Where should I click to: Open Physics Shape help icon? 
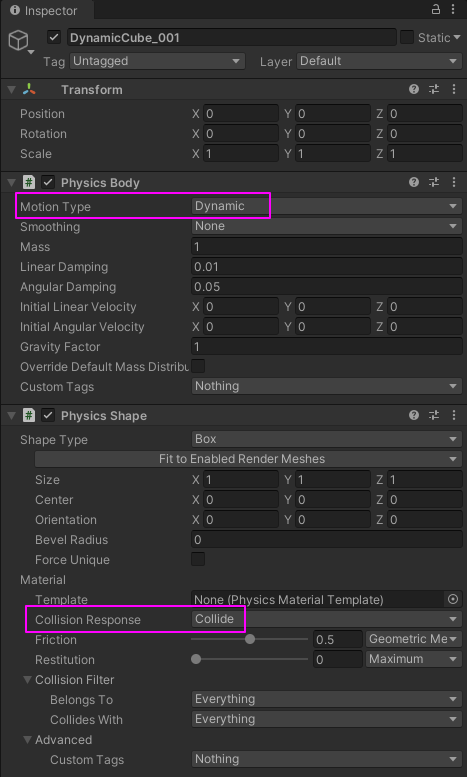(x=414, y=415)
